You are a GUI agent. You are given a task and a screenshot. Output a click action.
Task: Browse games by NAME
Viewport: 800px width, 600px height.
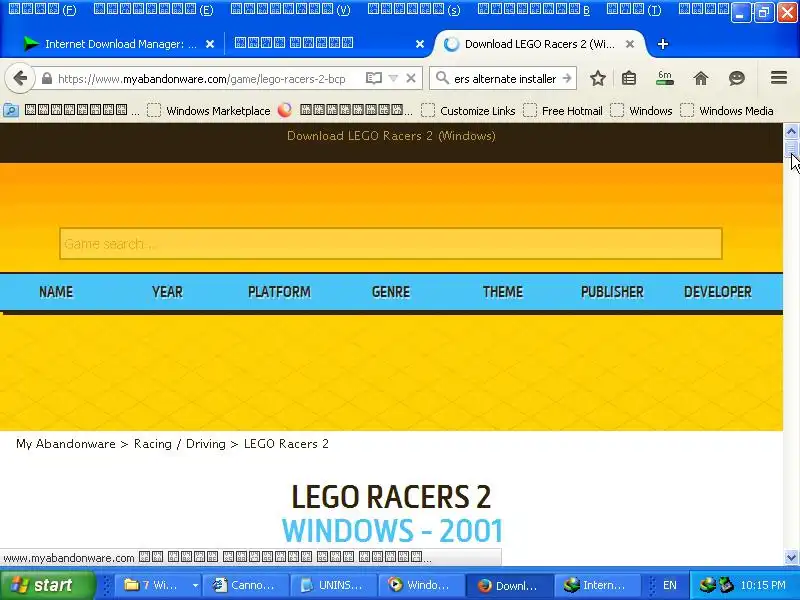[x=56, y=292]
